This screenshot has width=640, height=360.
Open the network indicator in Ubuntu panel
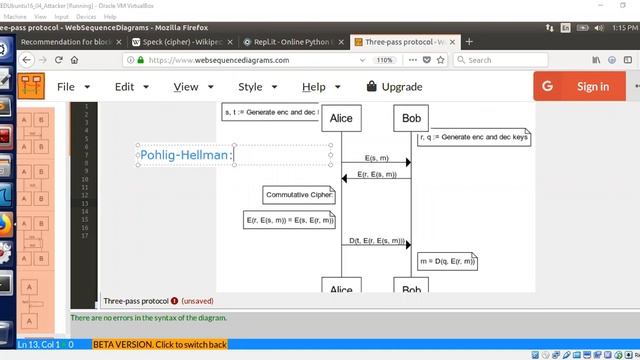tap(549, 28)
